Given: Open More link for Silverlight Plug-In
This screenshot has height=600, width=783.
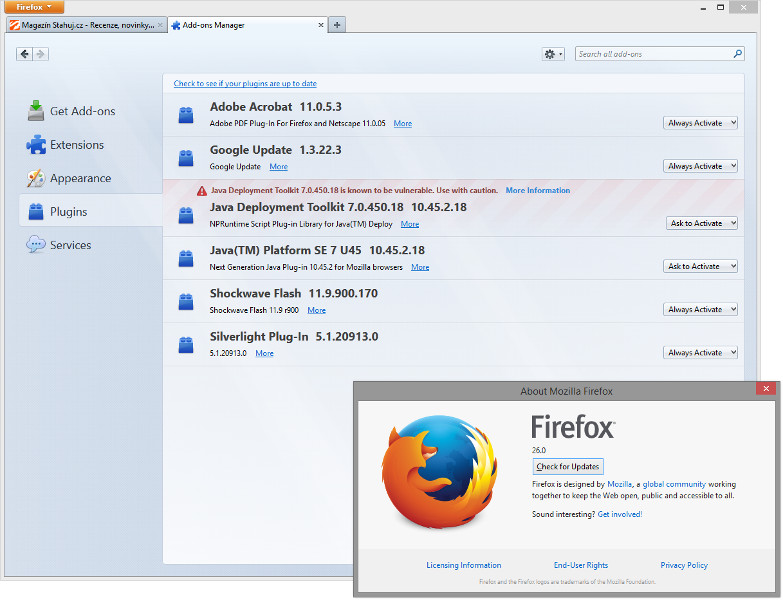Looking at the screenshot, I should [265, 353].
